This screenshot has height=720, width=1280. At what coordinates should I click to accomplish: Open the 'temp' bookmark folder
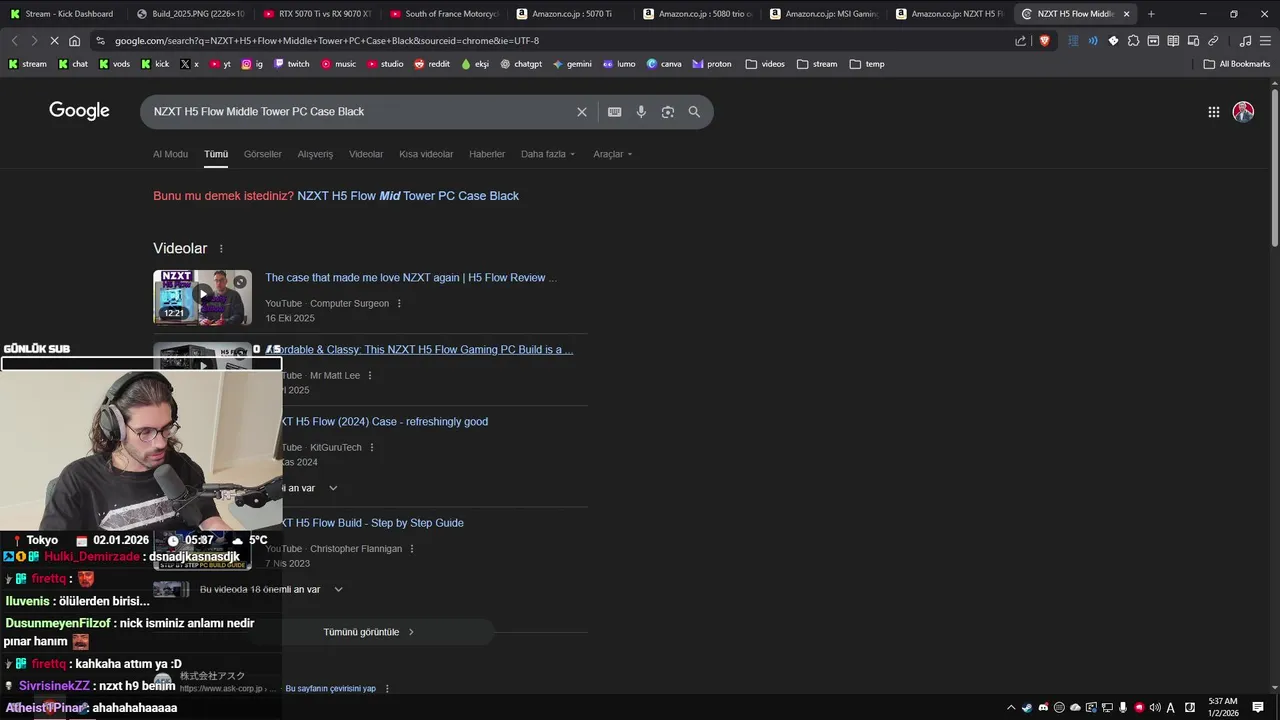pos(867,64)
